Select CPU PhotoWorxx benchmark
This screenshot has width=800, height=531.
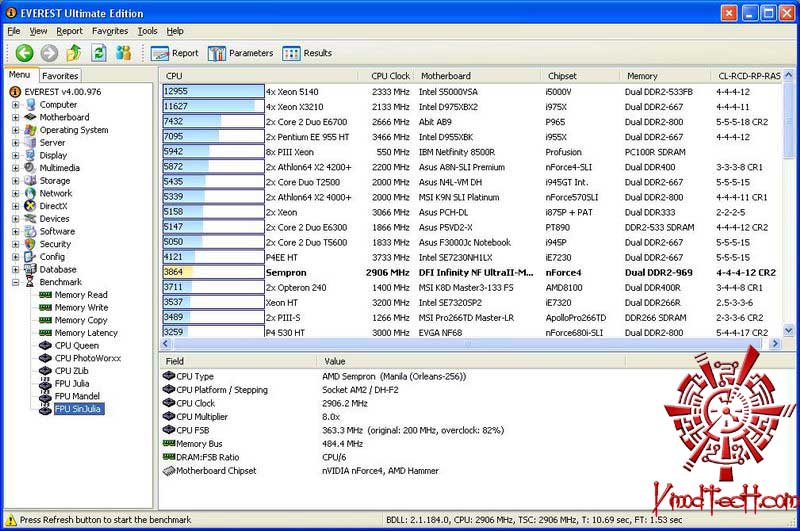click(88, 358)
